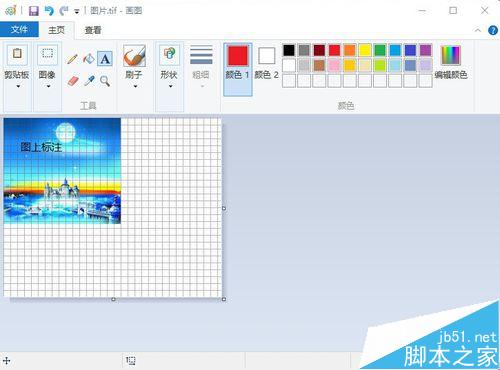Pick the purple color swatch
500x370 pixels.
pyautogui.click(x=426, y=50)
